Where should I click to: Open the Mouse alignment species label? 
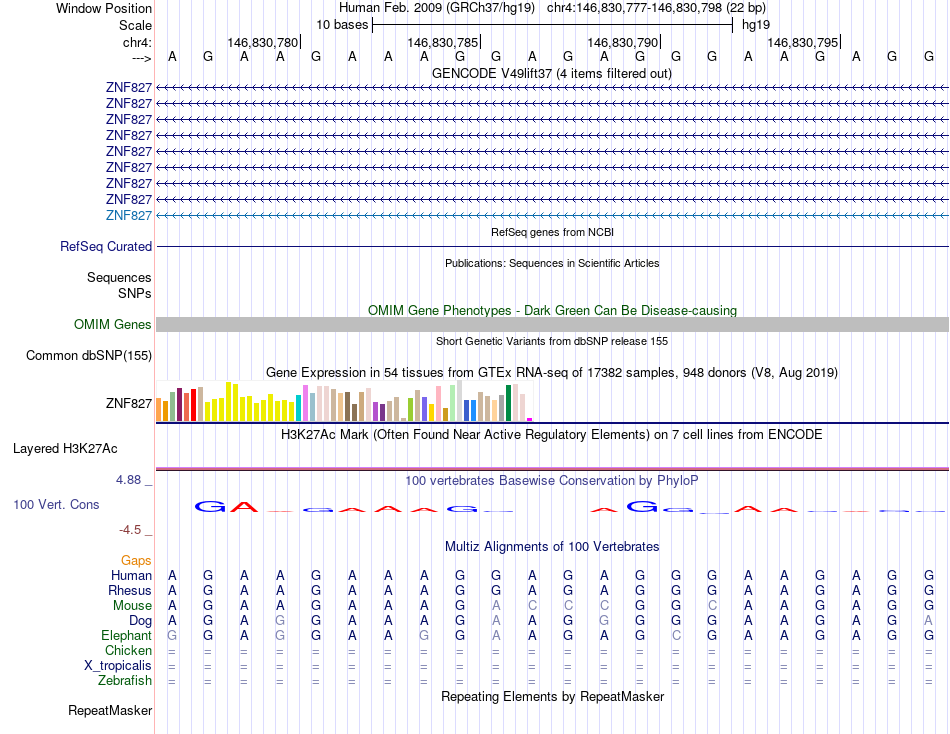(x=132, y=606)
